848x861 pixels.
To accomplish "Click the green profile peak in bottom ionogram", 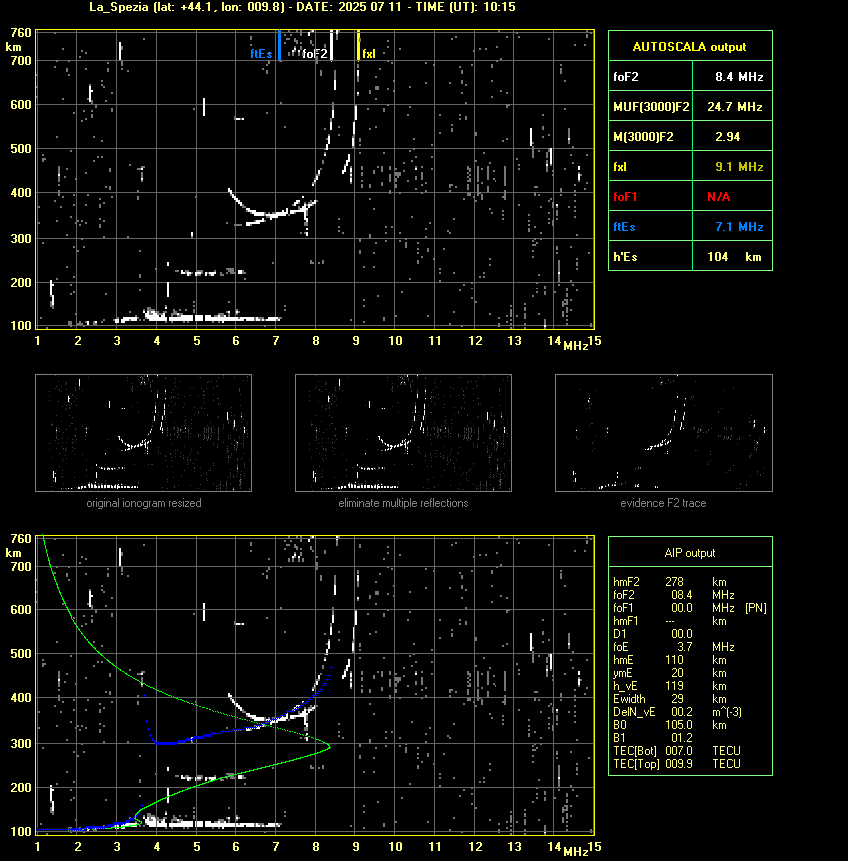I will pos(328,747).
